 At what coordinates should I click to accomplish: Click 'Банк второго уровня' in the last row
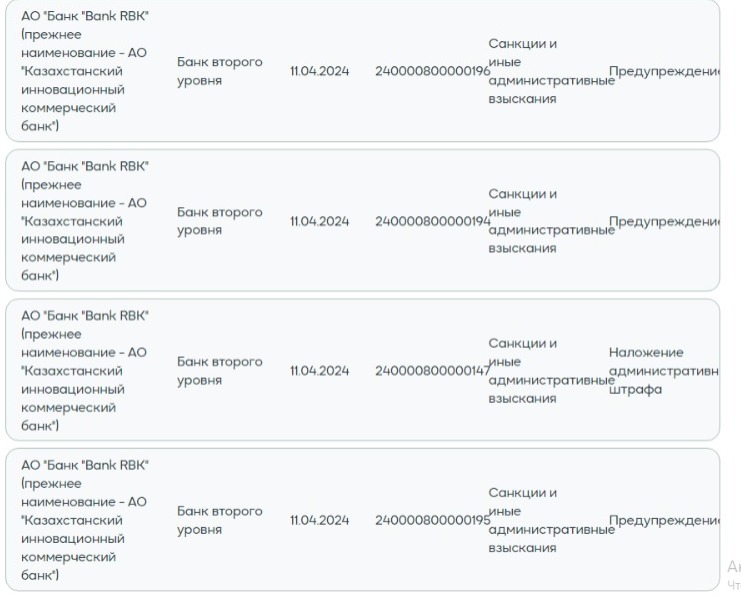[220, 520]
